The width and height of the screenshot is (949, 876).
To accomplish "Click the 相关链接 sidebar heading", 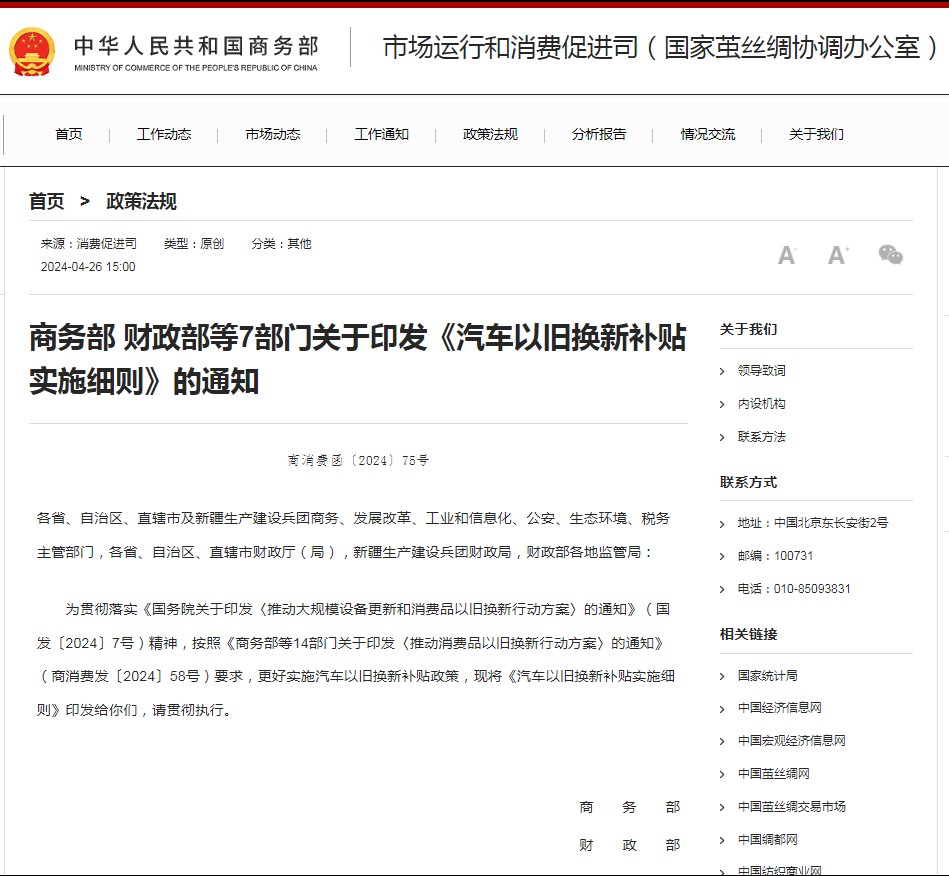I will (749, 634).
